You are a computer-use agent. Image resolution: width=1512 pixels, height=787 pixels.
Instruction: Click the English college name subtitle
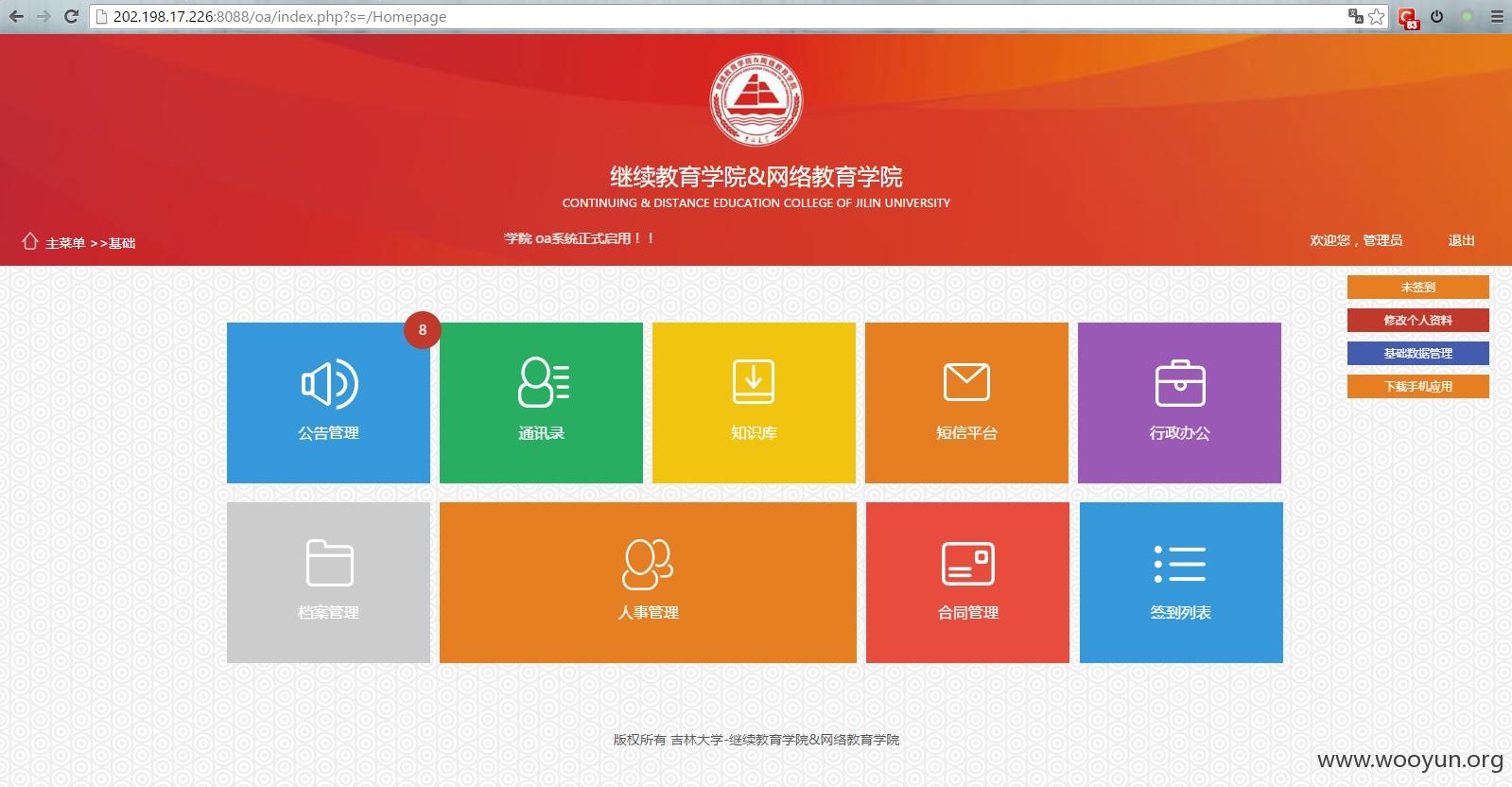point(756,202)
